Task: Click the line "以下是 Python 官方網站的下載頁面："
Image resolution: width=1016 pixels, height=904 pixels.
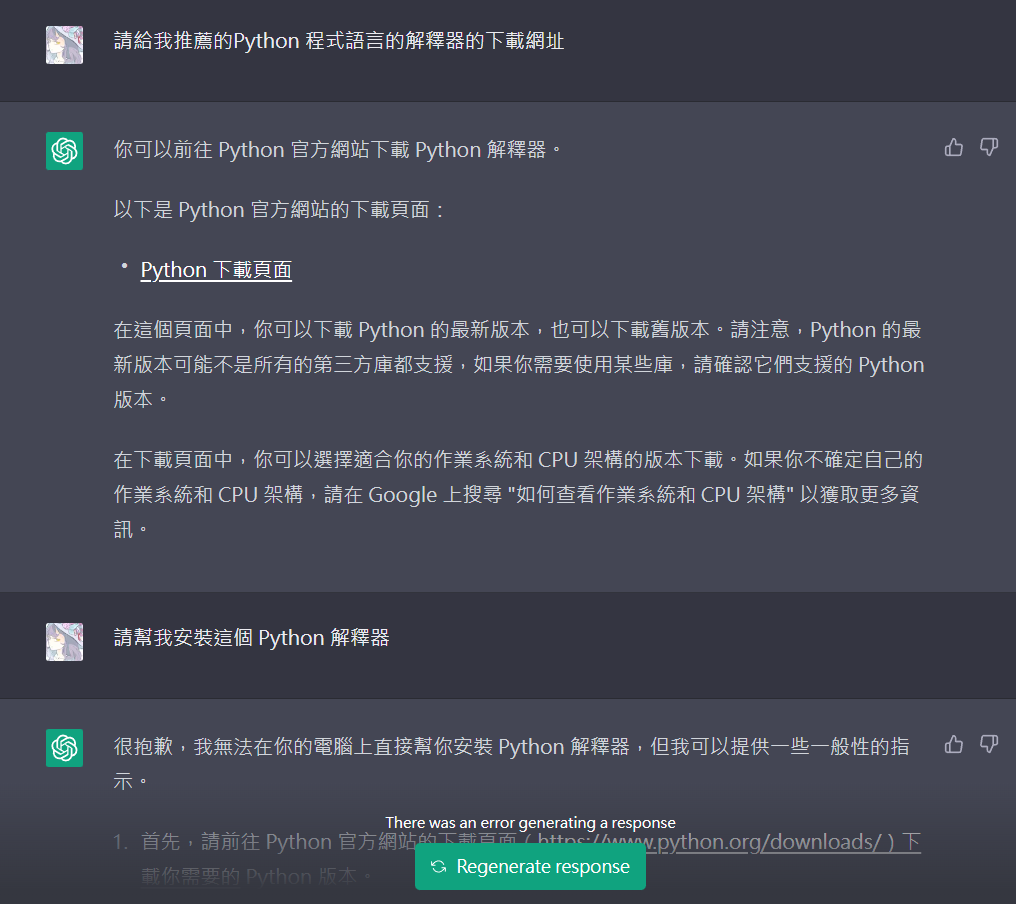Action: [280, 210]
